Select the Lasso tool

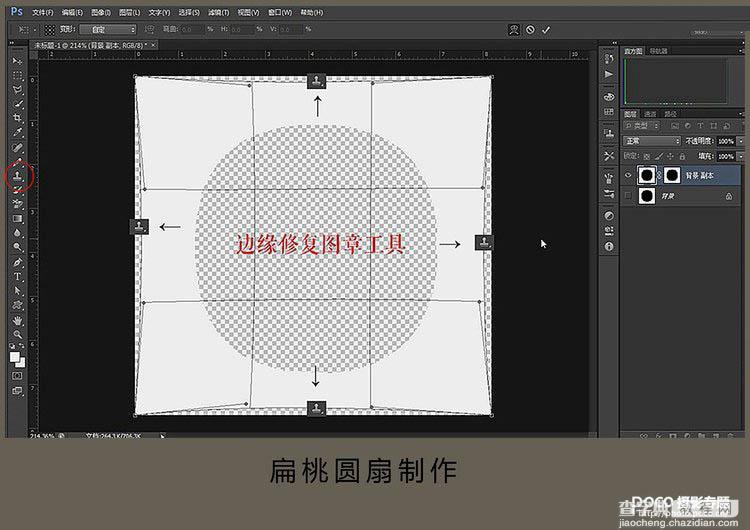(17, 89)
